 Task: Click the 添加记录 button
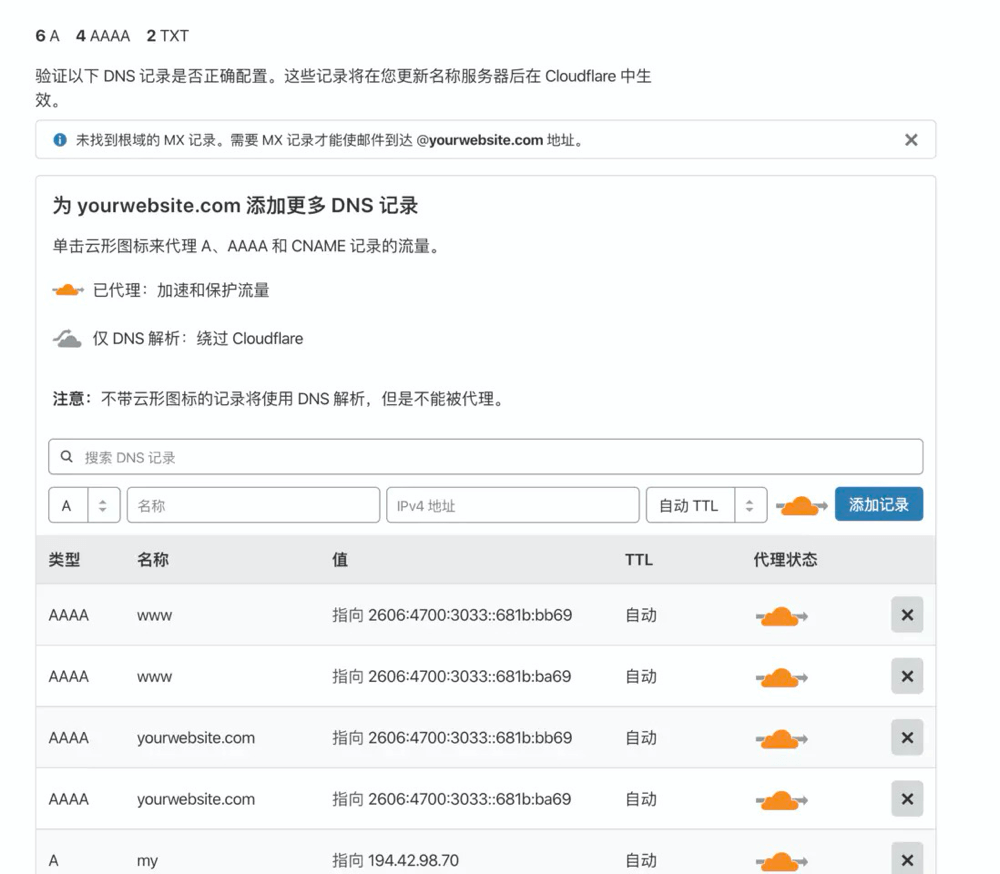879,505
